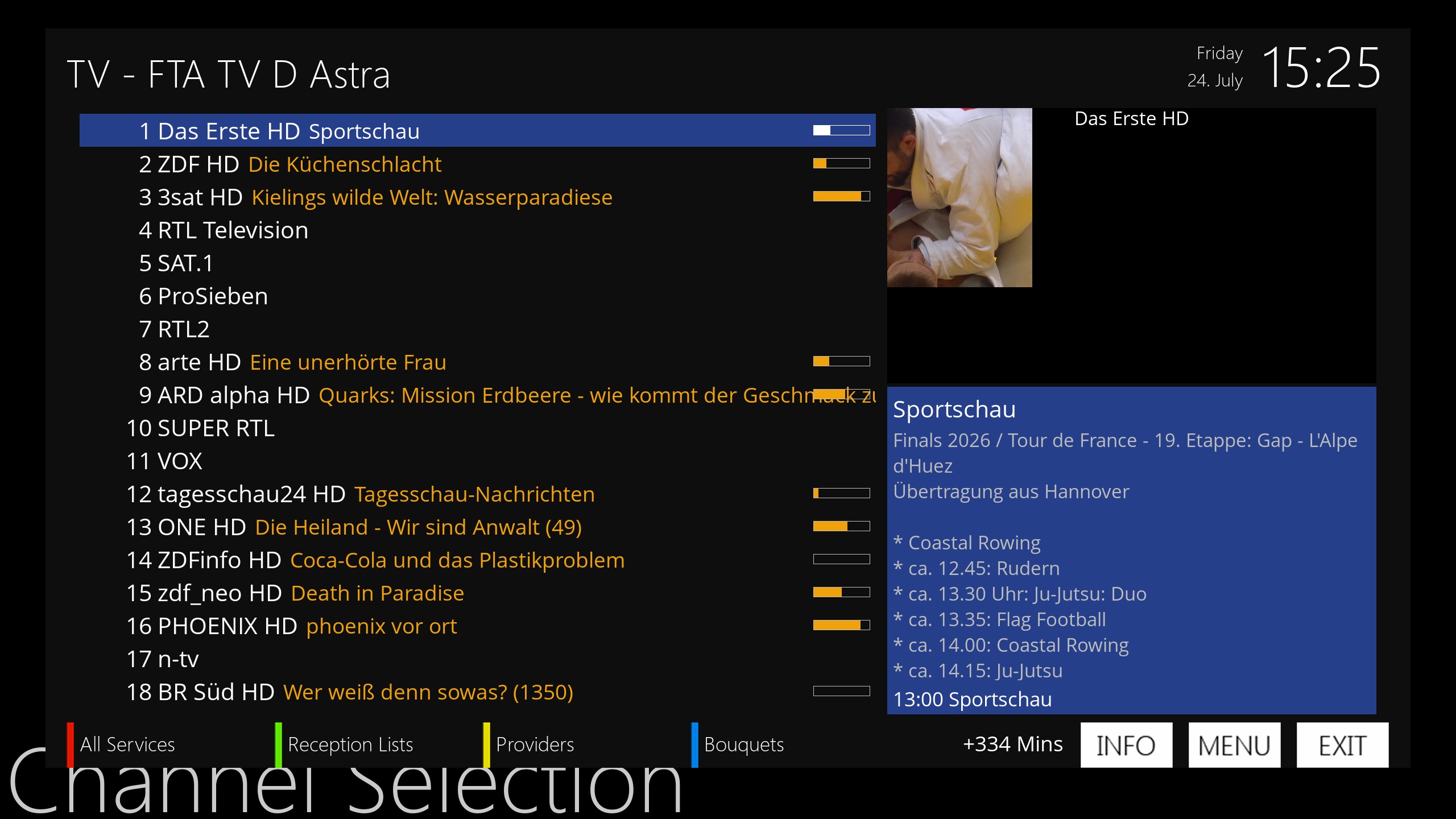Select channel 15 zdf_neo HD
This screenshot has height=819, width=1456.
pyautogui.click(x=477, y=593)
